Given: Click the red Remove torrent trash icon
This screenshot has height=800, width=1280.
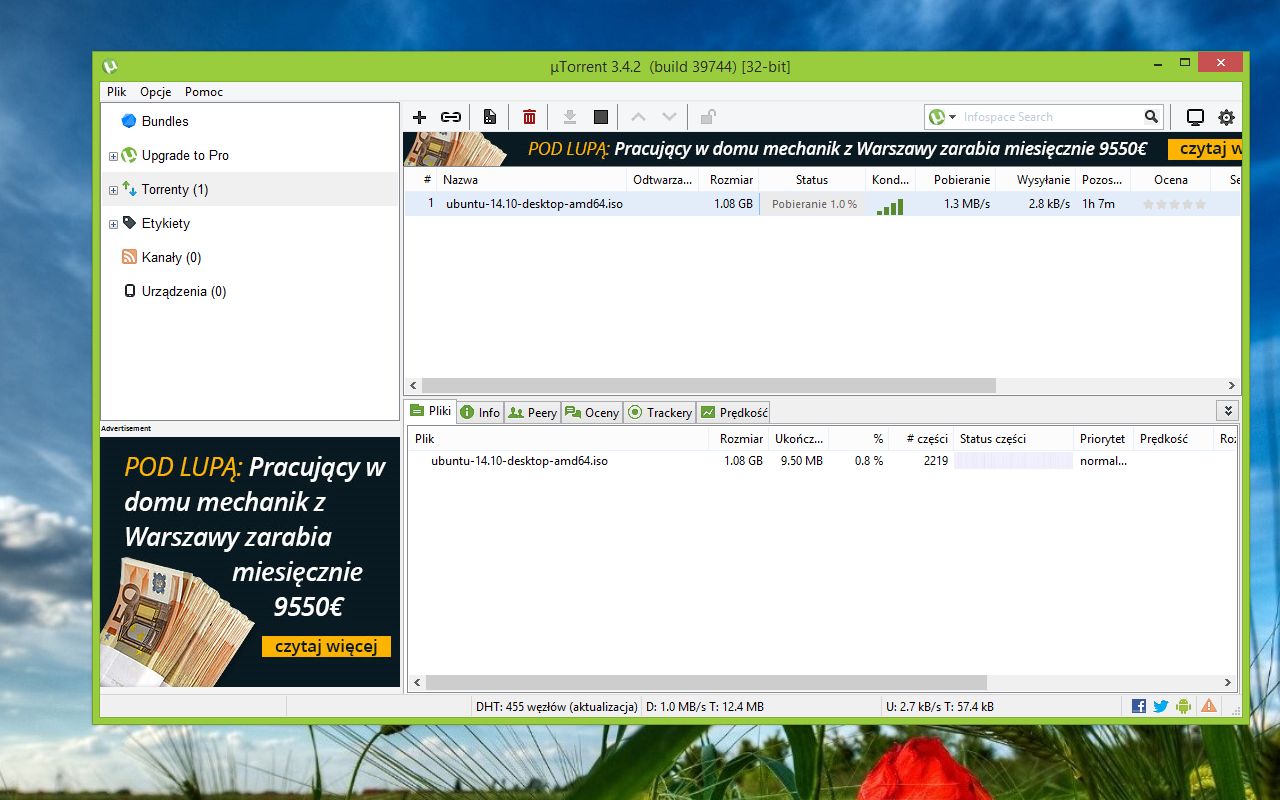Looking at the screenshot, I should [529, 117].
